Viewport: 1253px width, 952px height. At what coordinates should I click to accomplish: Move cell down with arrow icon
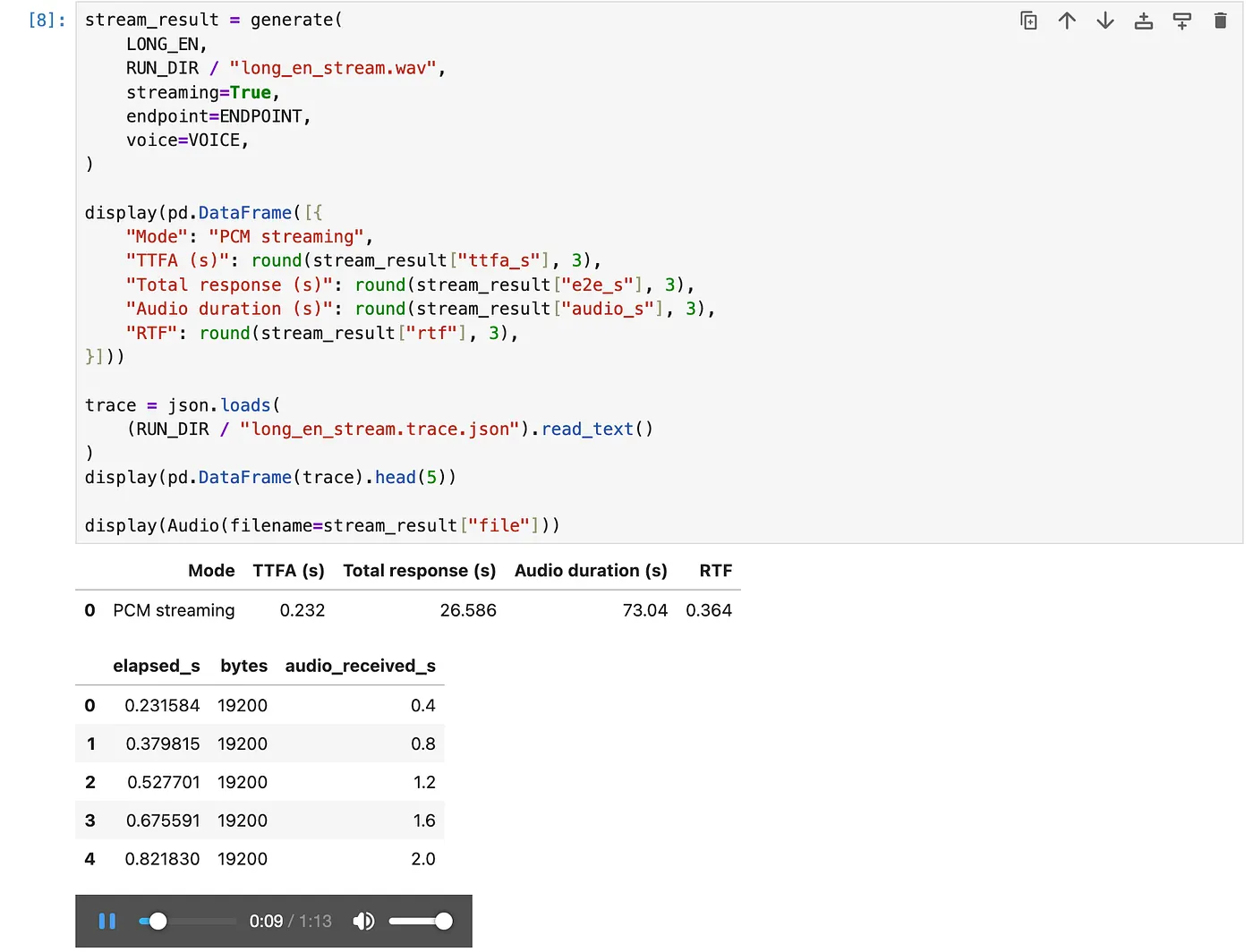pyautogui.click(x=1105, y=21)
